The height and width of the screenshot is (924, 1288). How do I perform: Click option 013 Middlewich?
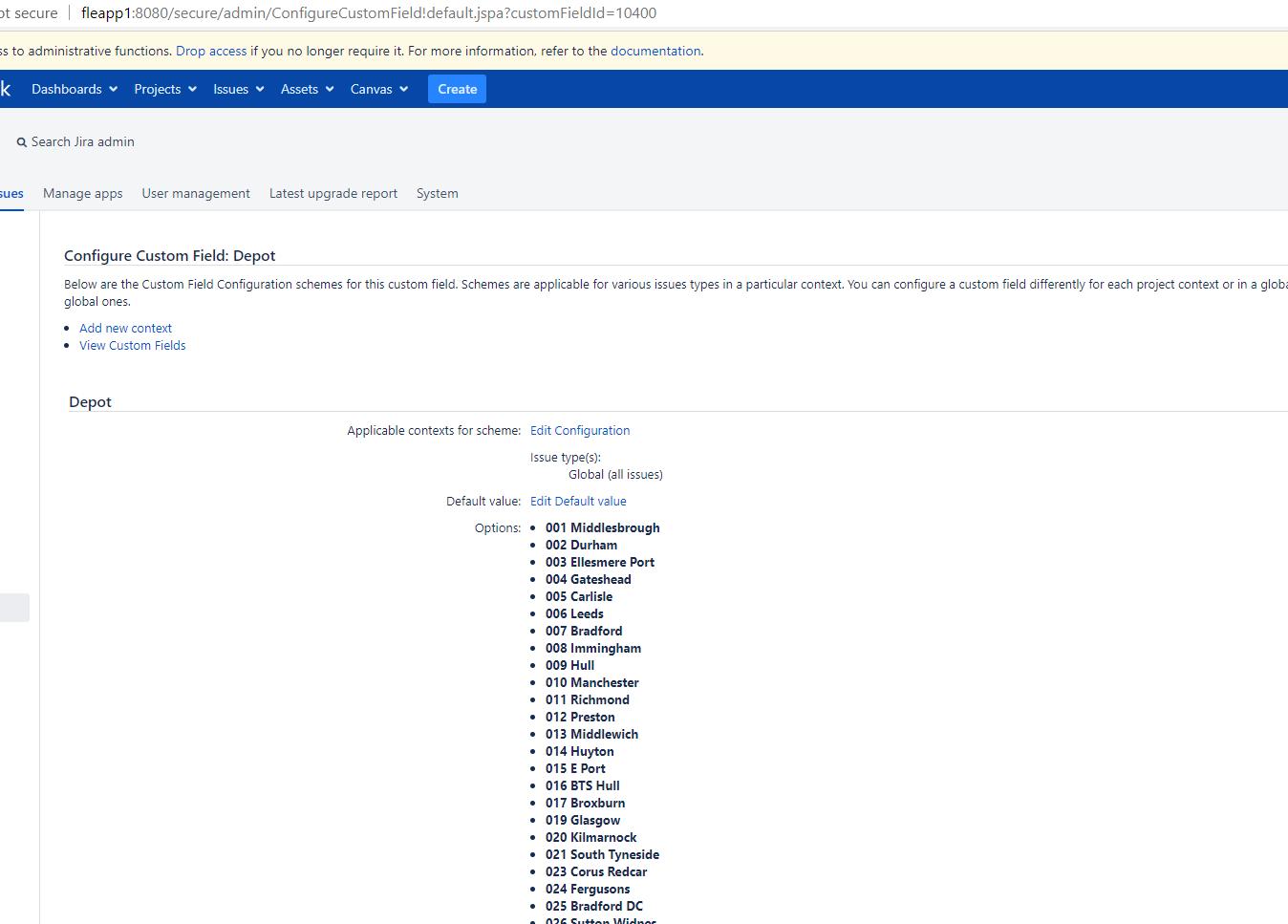(592, 735)
